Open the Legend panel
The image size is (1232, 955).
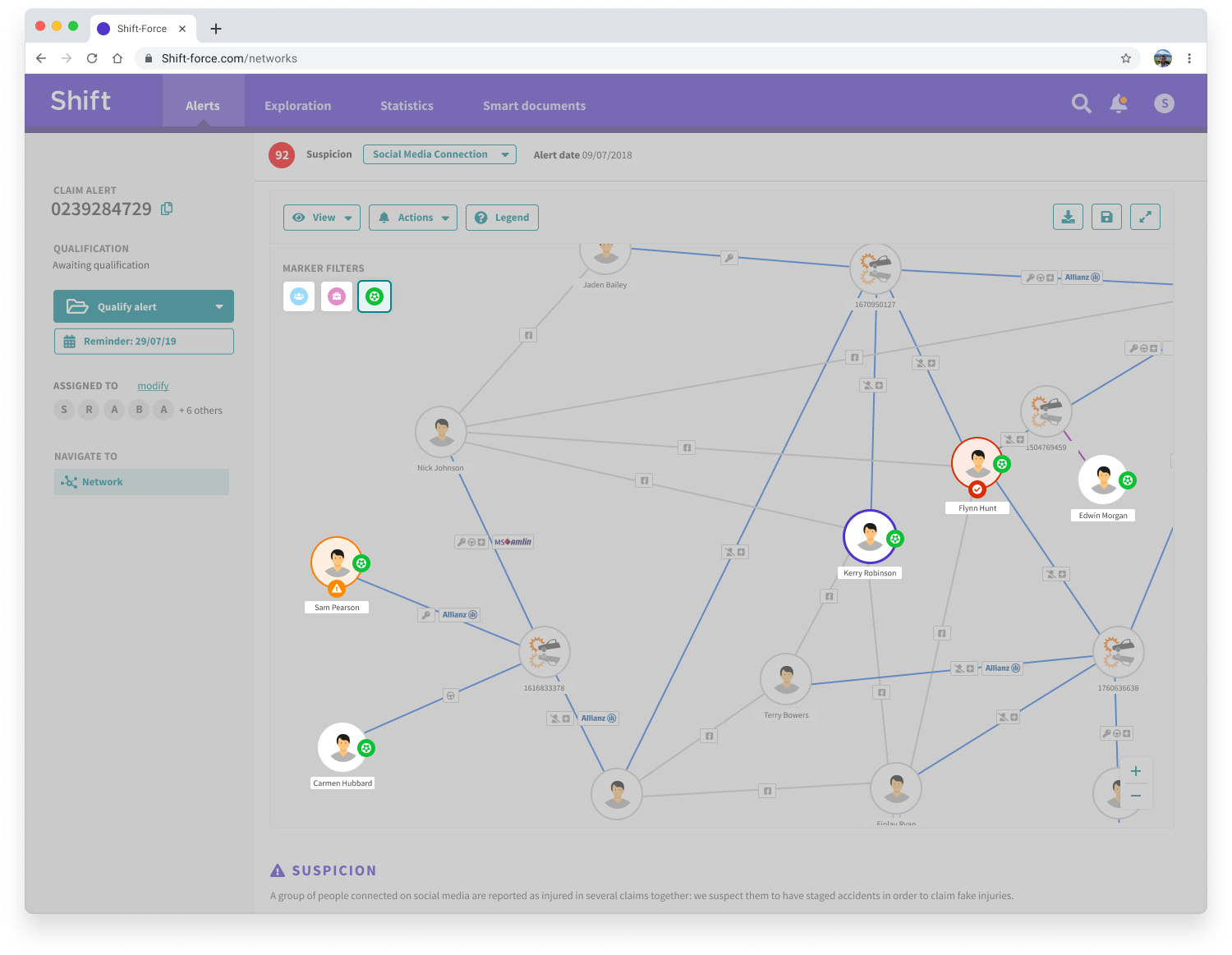click(x=502, y=218)
